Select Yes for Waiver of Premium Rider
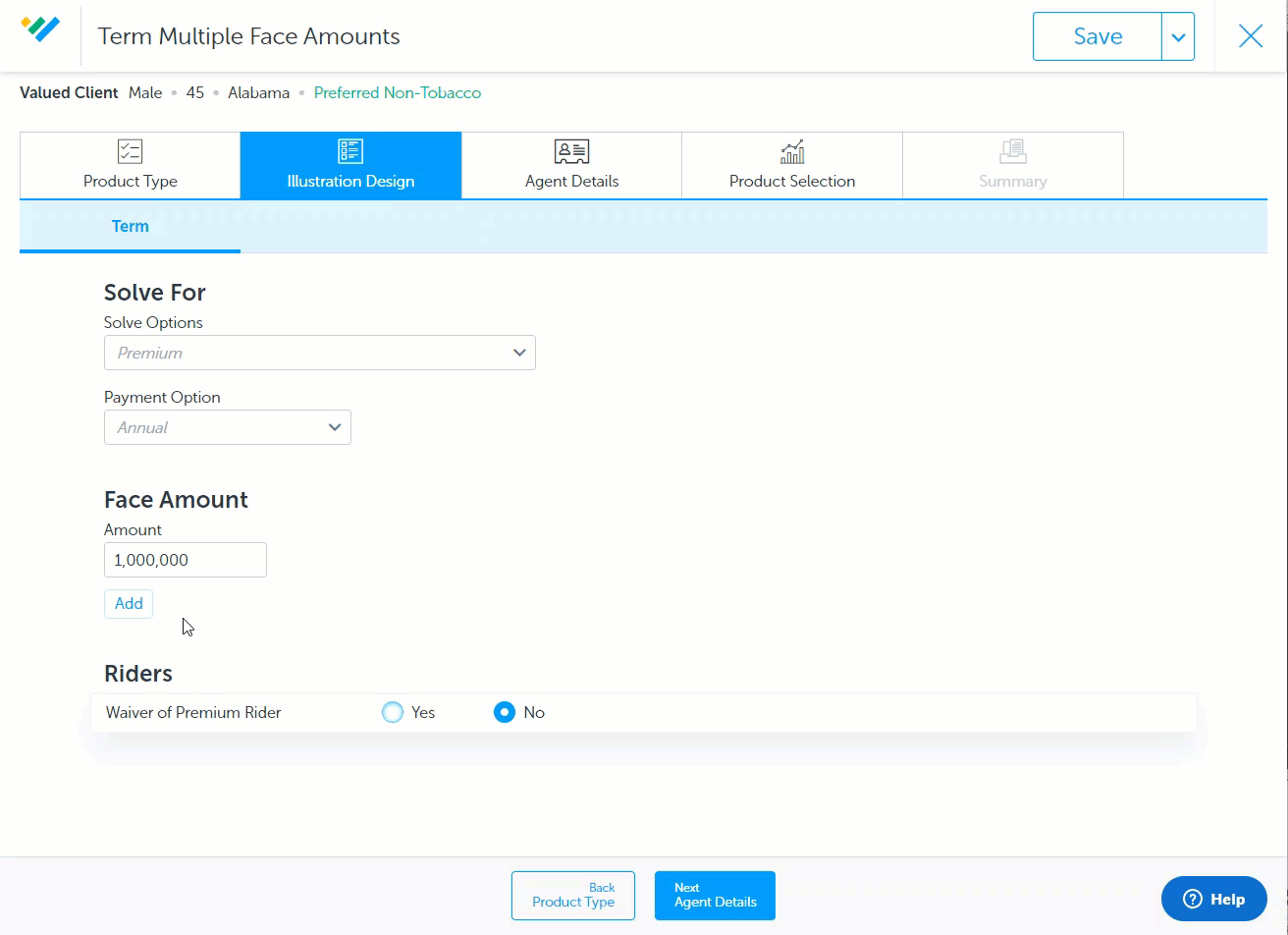The image size is (1288, 935). (393, 712)
